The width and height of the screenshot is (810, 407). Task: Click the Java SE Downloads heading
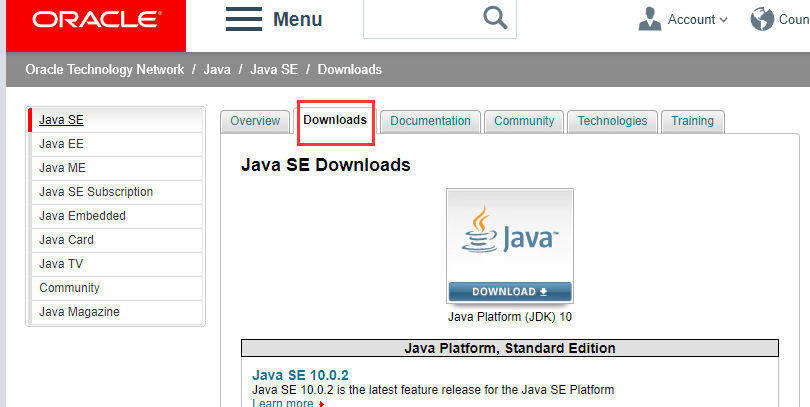pos(325,165)
